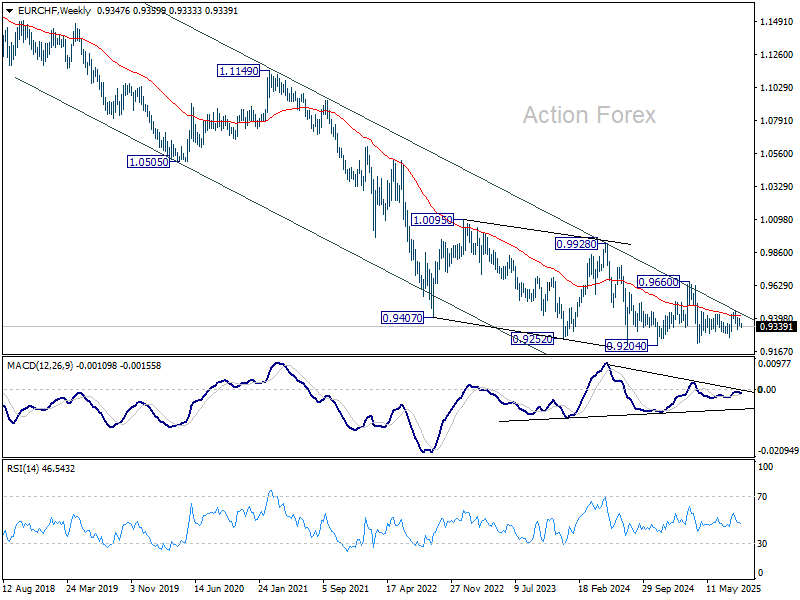Click the 1.0095 price level label
Image resolution: width=800 pixels, height=600 pixels.
tap(431, 220)
